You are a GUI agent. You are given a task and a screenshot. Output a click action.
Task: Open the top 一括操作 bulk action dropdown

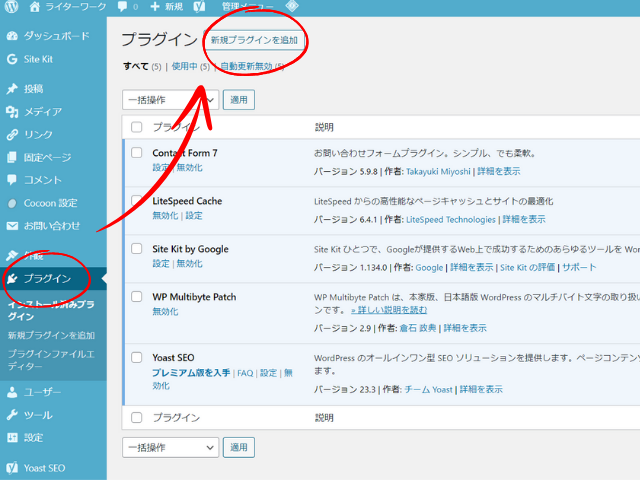169,100
